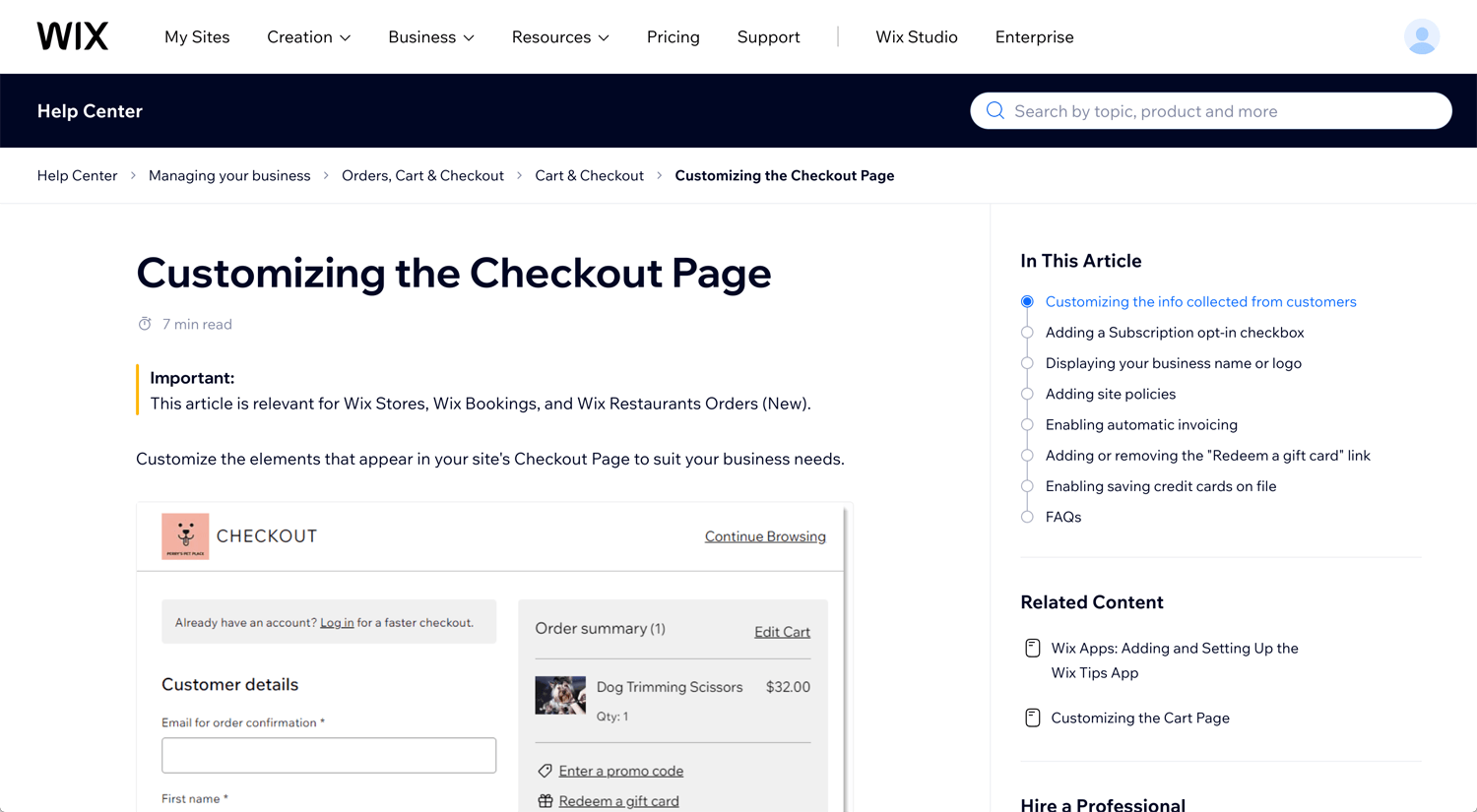Click the pet store logo in checkout image
This screenshot has height=812, width=1477.
[x=185, y=536]
